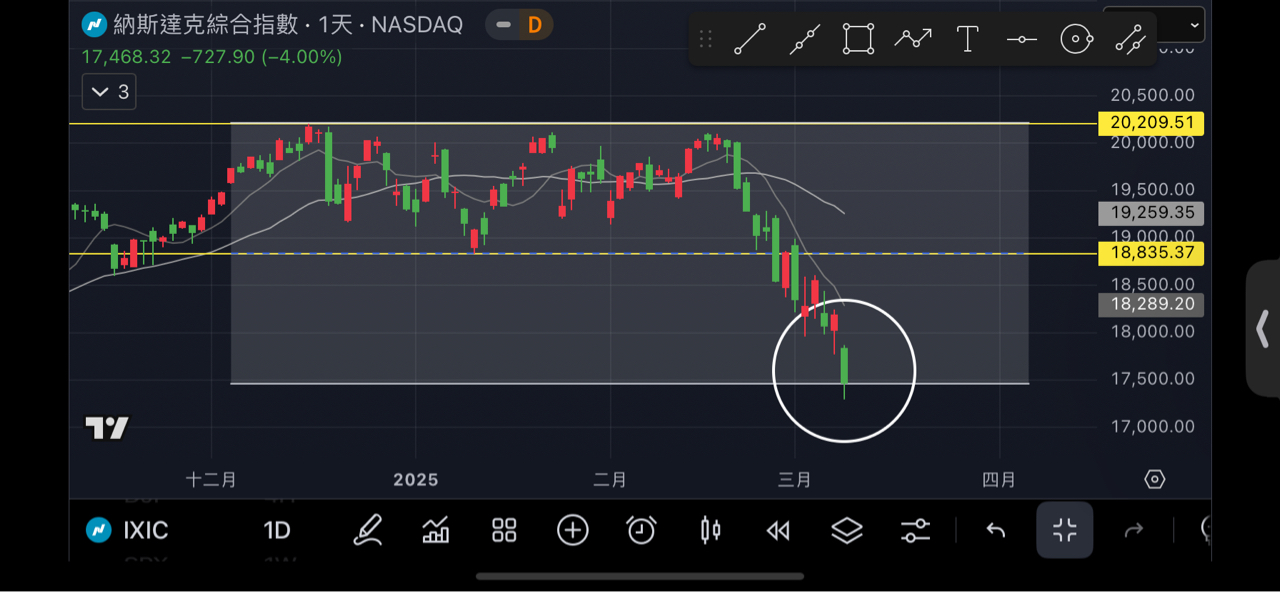
Task: Expand the collapsed indicators legend showing 3
Action: pos(109,92)
